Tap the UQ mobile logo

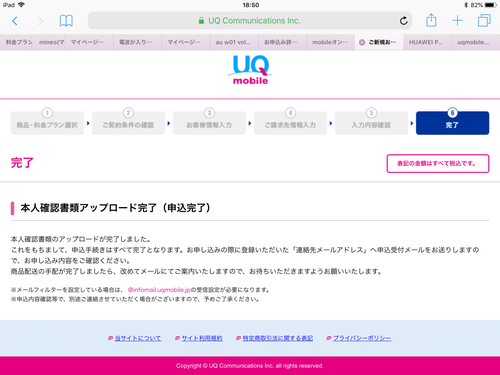tap(250, 70)
